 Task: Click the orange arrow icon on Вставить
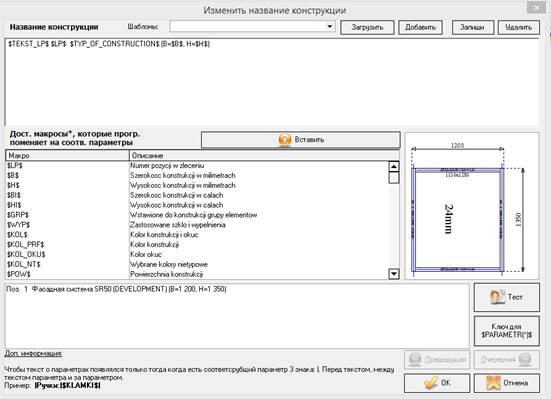point(285,140)
